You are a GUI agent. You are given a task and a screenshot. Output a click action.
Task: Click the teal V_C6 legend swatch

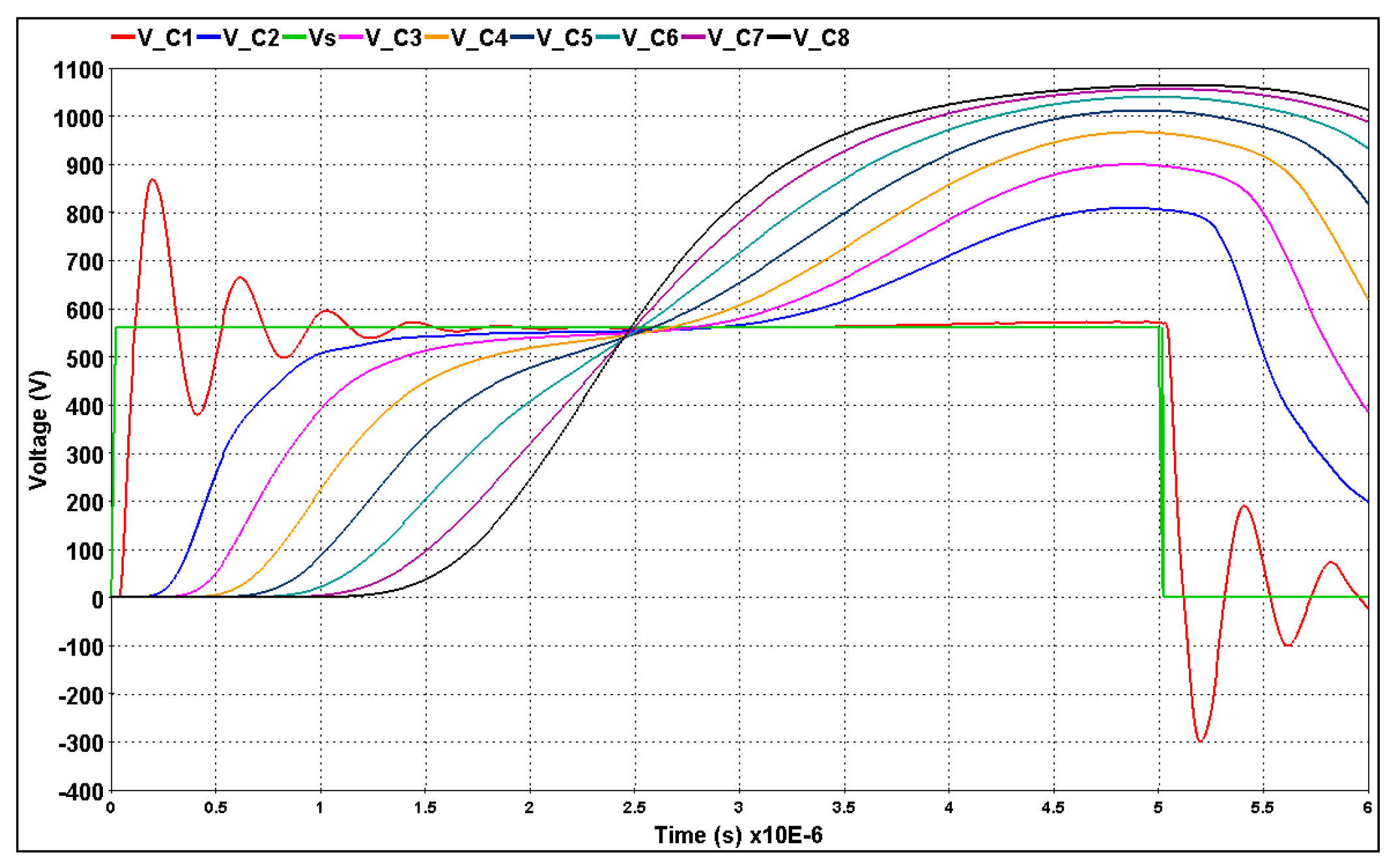(x=607, y=38)
